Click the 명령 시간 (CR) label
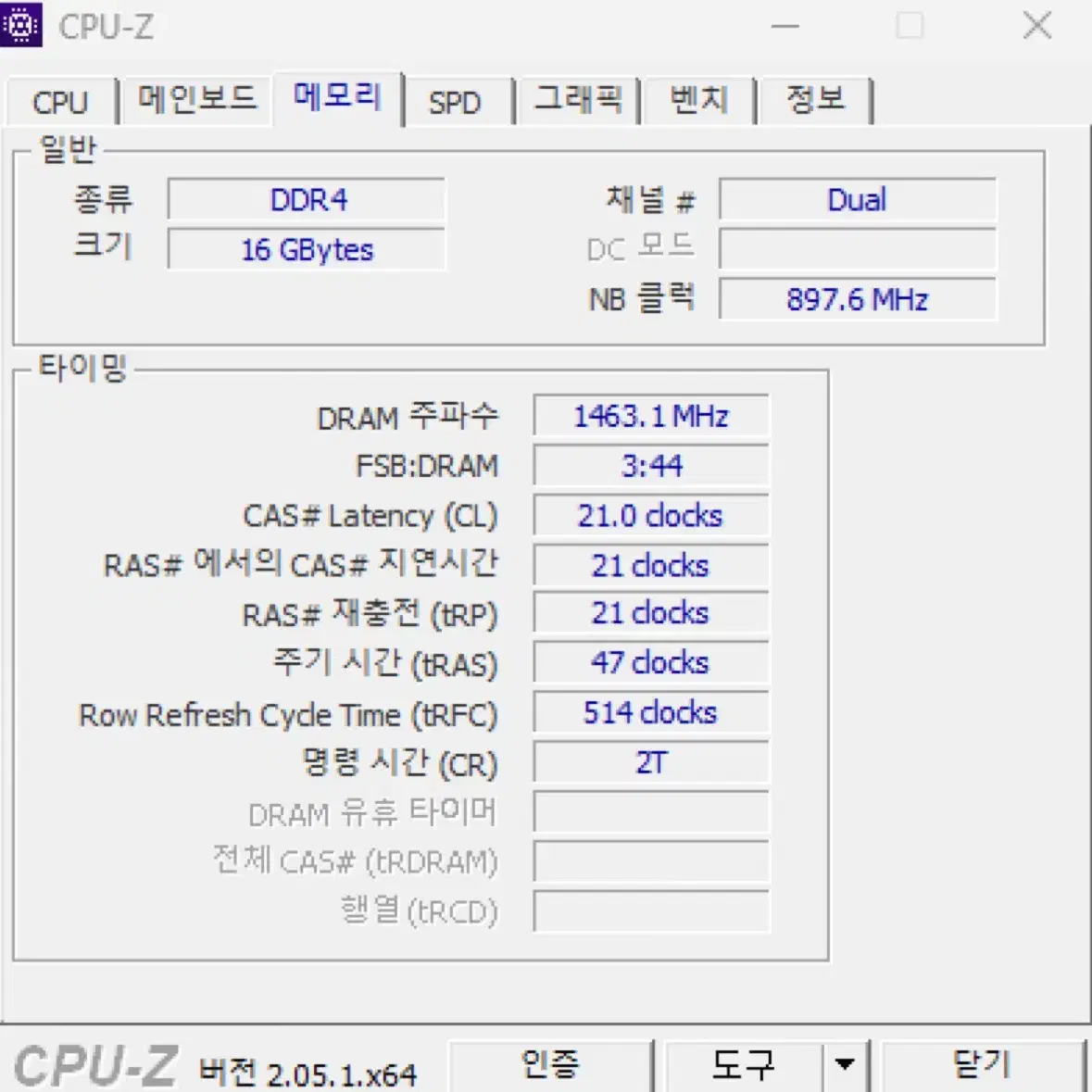This screenshot has width=1092, height=1092. (x=400, y=764)
